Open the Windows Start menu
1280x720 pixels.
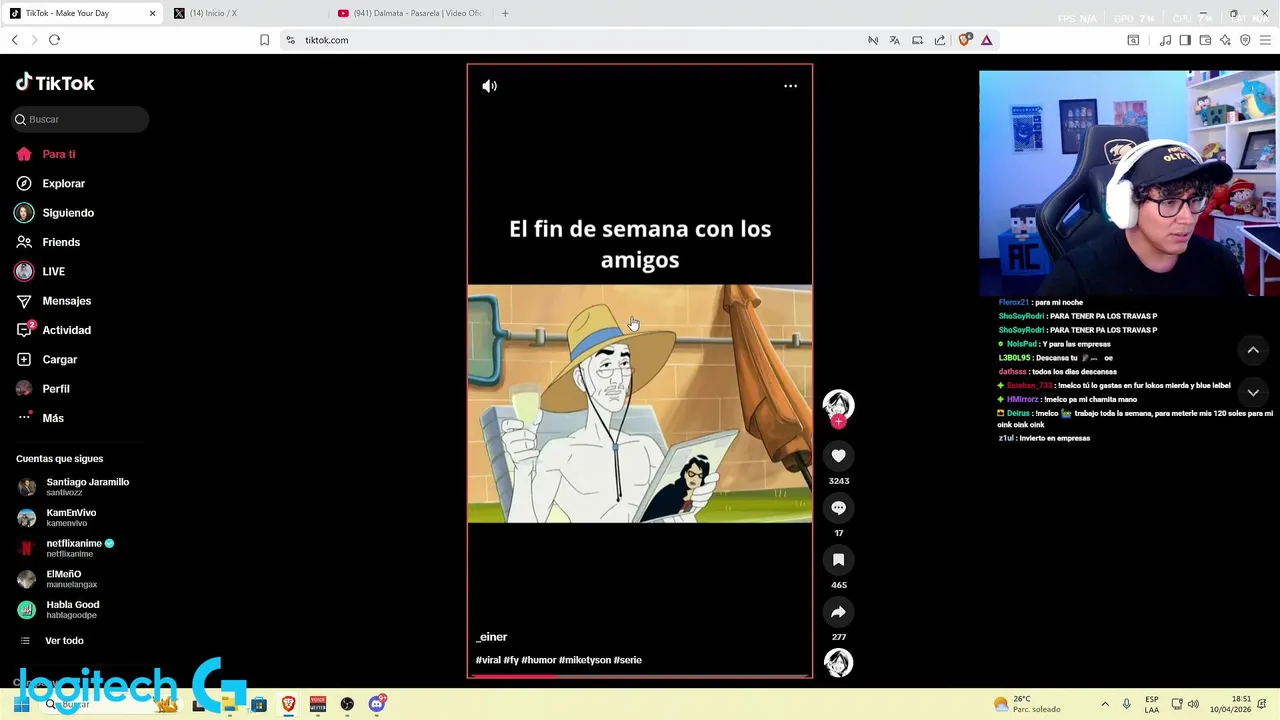pyautogui.click(x=21, y=704)
